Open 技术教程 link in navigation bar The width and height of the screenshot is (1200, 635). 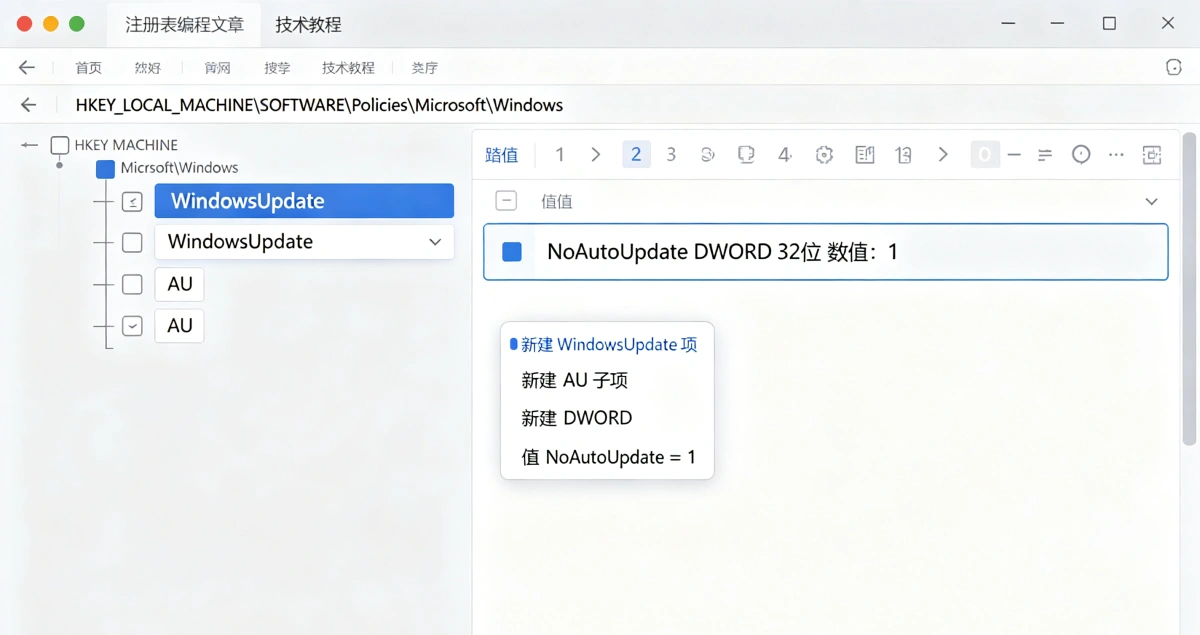click(348, 68)
